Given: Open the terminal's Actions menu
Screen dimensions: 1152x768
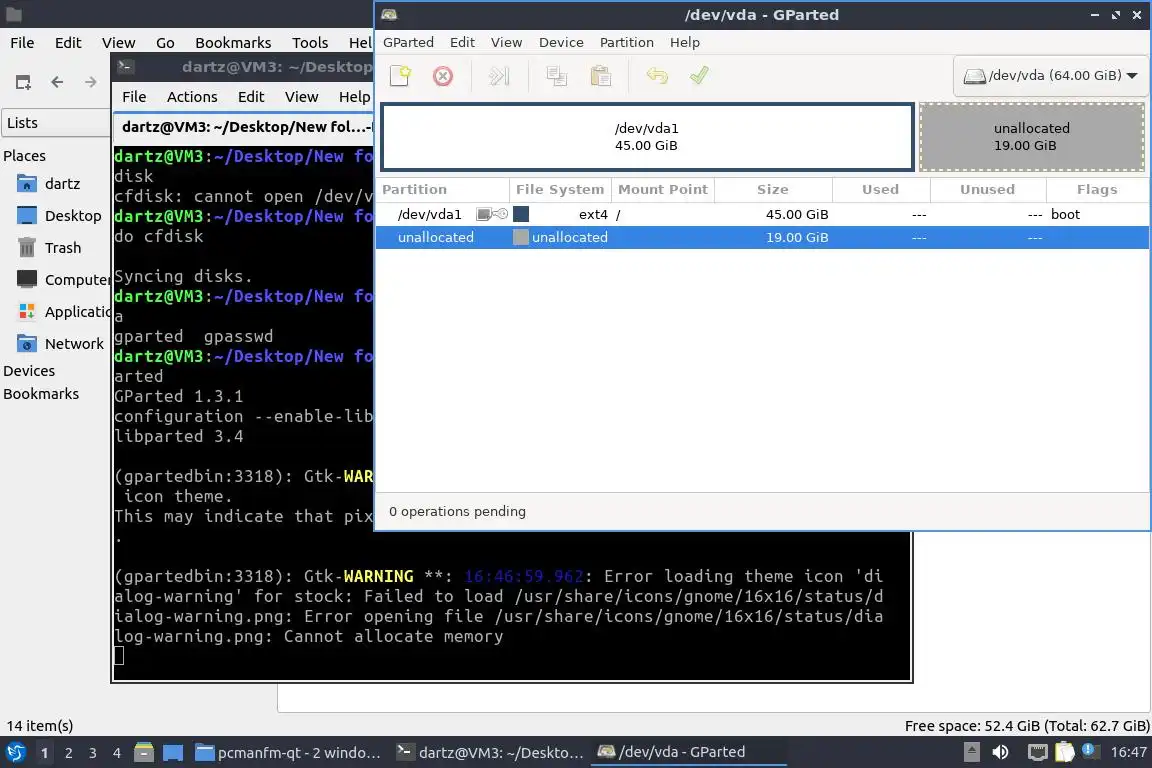Looking at the screenshot, I should pos(192,97).
